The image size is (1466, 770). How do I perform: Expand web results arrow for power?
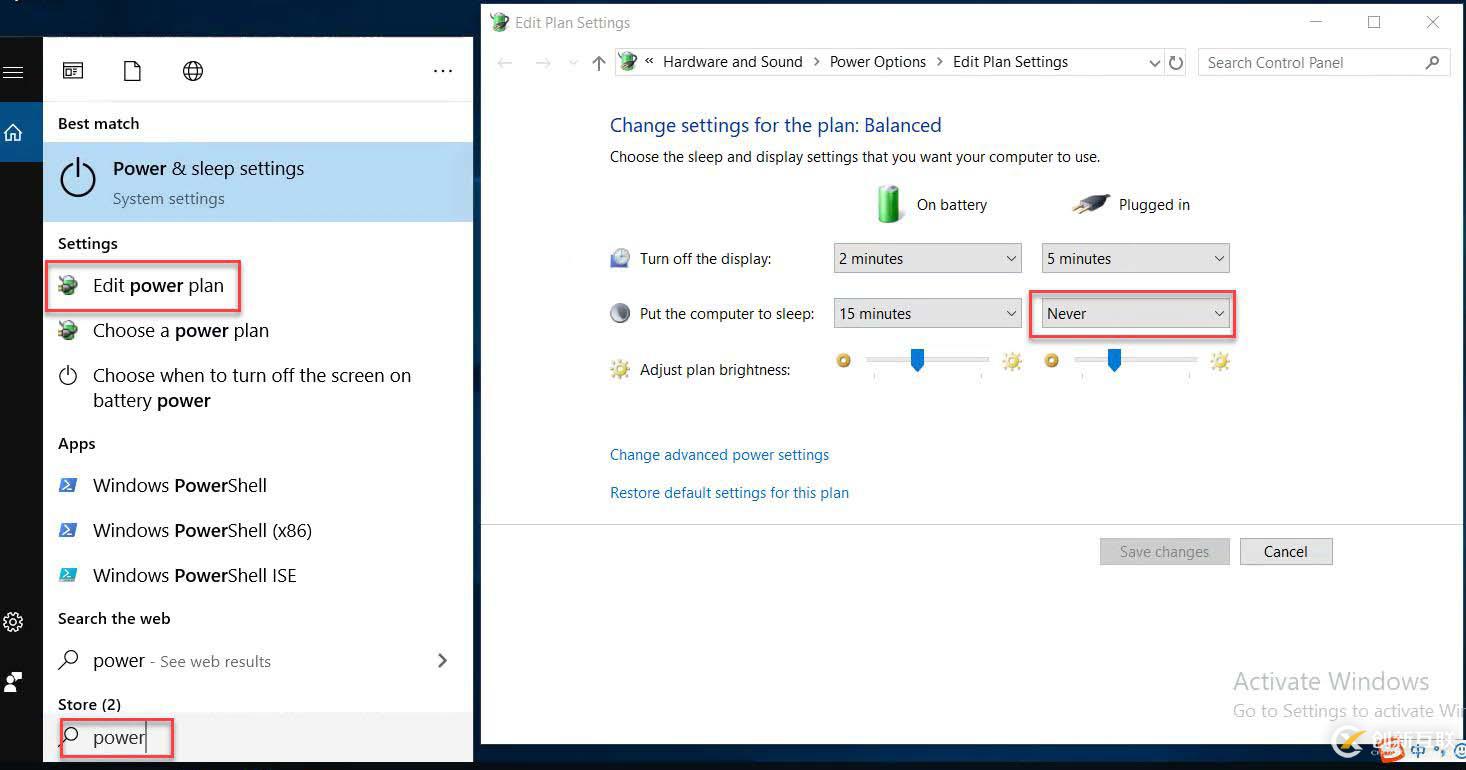coord(442,661)
